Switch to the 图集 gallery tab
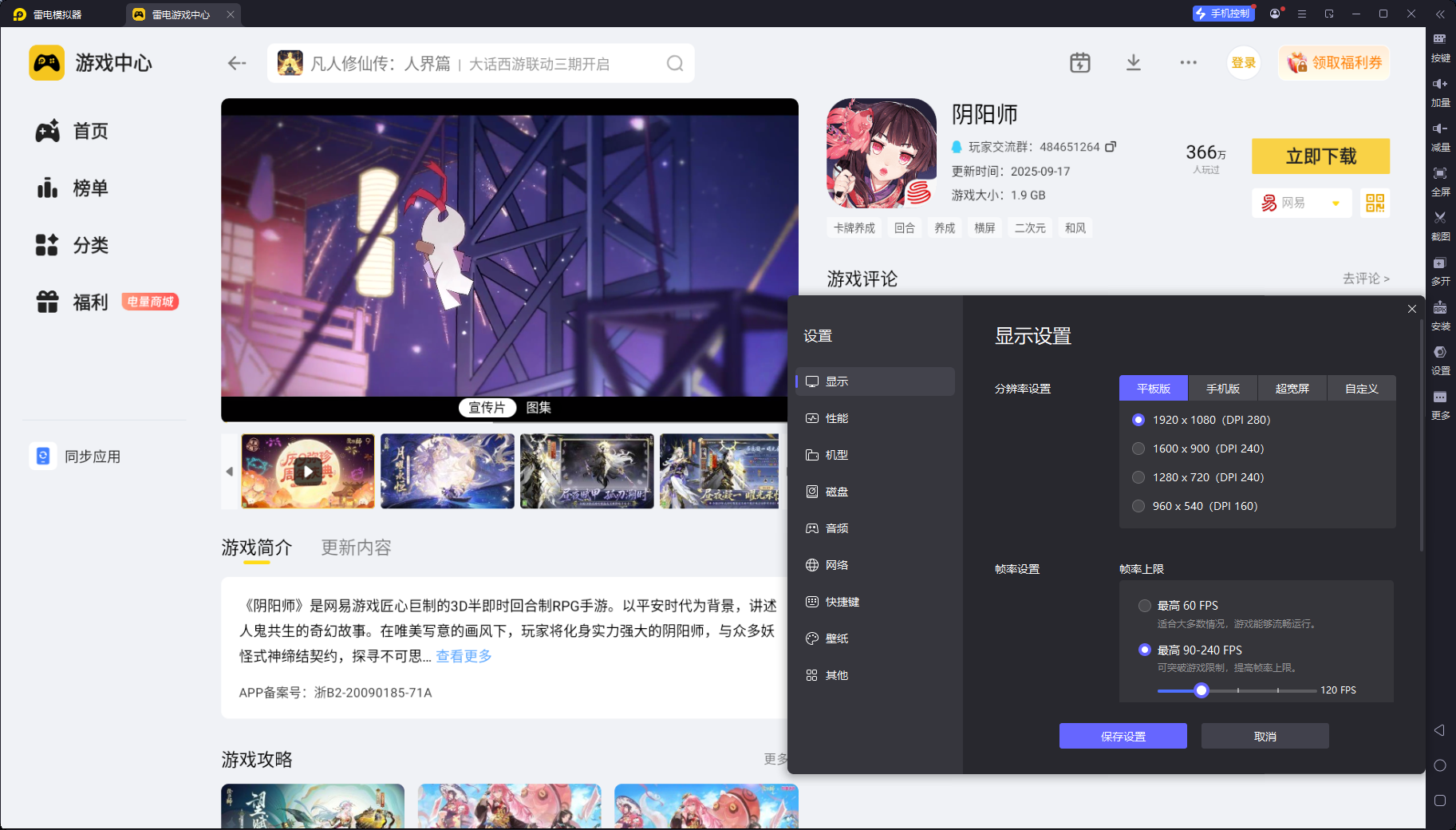The image size is (1456, 830). pyautogui.click(x=539, y=408)
